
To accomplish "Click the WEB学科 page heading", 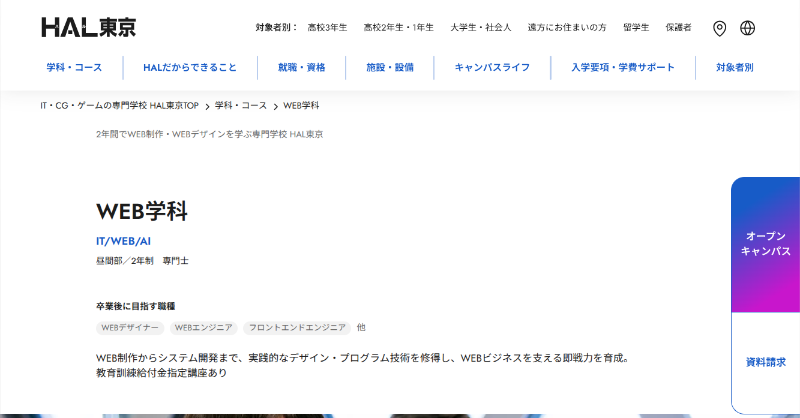I will pos(142,211).
